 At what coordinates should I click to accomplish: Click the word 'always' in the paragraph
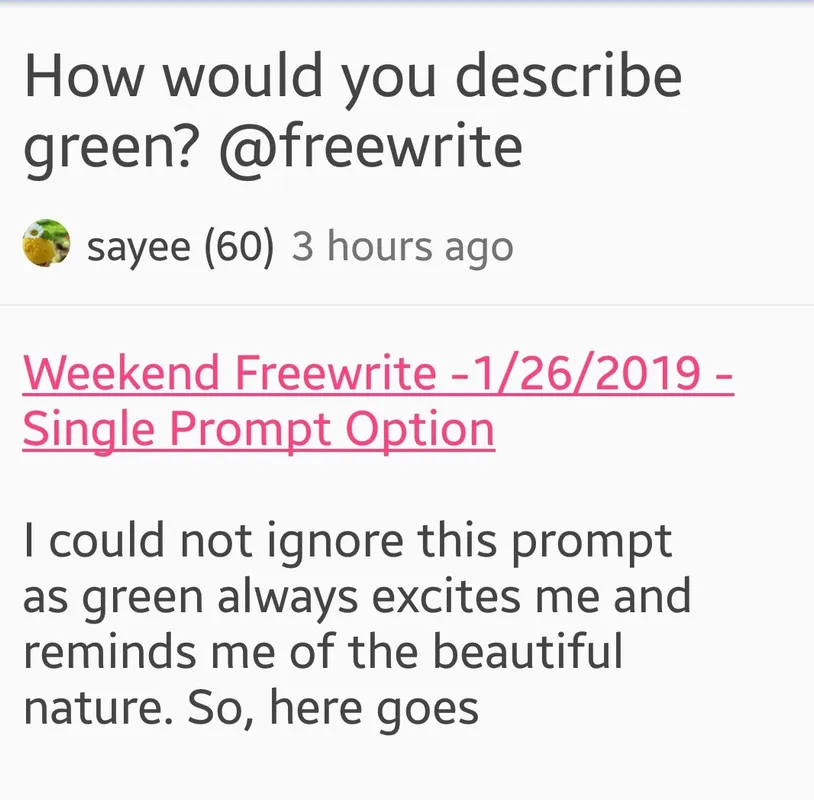(288, 598)
